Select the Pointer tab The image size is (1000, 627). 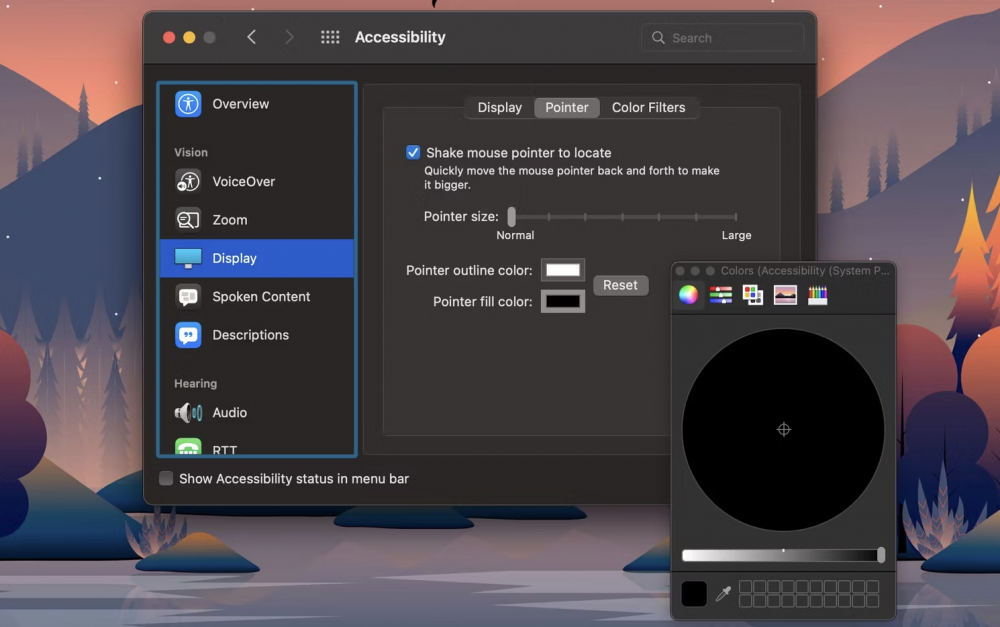coord(566,108)
